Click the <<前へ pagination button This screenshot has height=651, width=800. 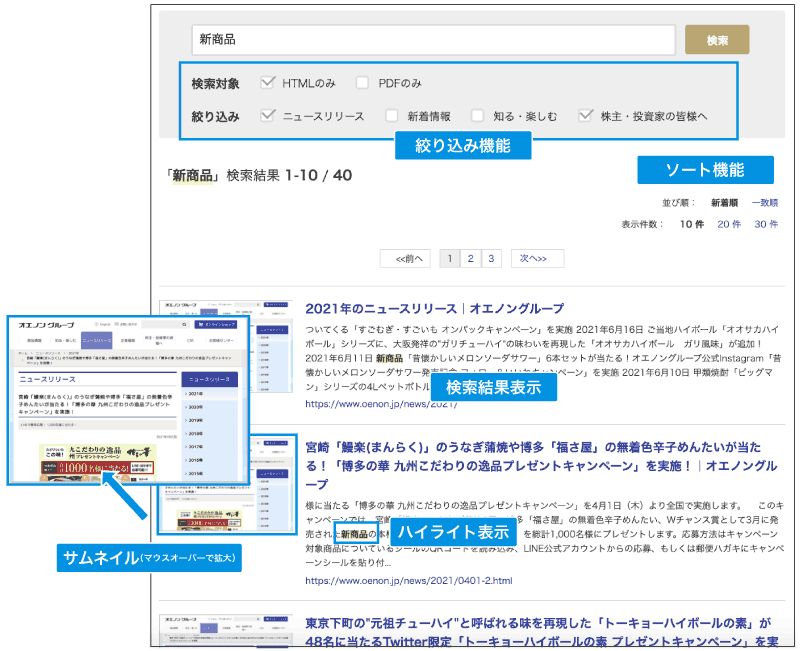click(x=405, y=259)
